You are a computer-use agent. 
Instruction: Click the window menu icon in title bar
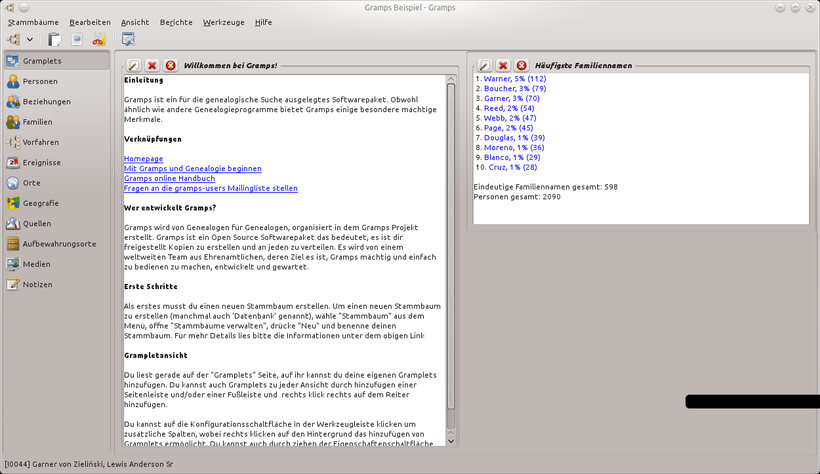tap(10, 7)
